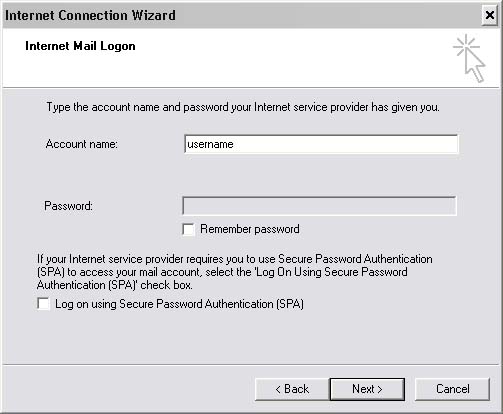This screenshot has height=414, width=503.
Task: Enable the Secure Password Authentication checkbox
Action: pyautogui.click(x=43, y=304)
